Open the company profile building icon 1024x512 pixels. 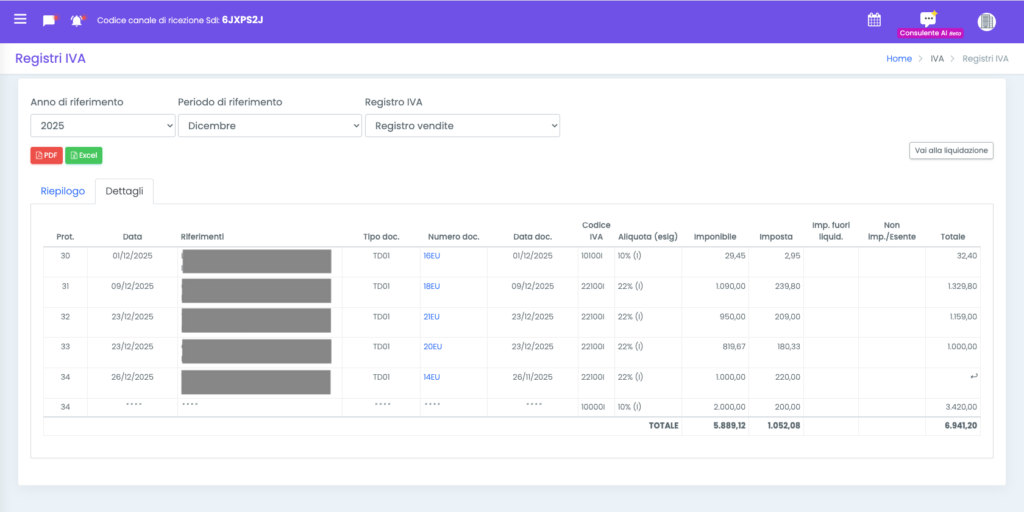click(986, 22)
